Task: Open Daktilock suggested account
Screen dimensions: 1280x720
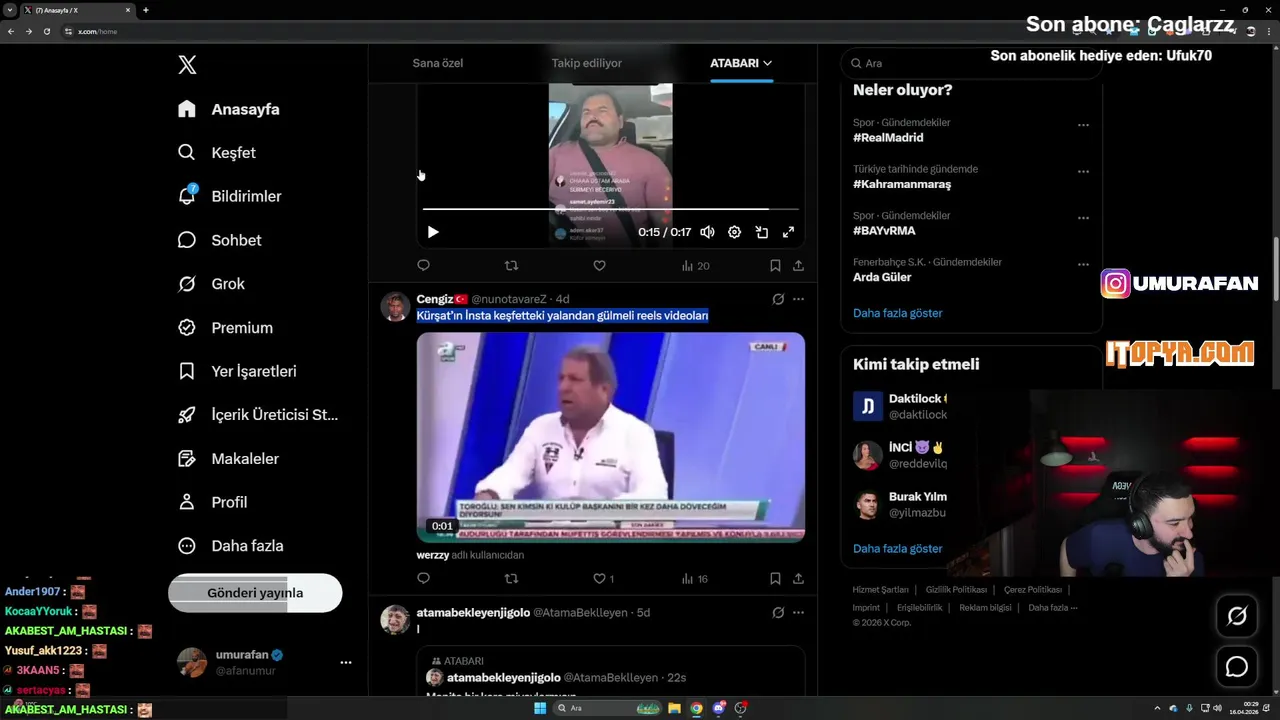Action: point(900,406)
